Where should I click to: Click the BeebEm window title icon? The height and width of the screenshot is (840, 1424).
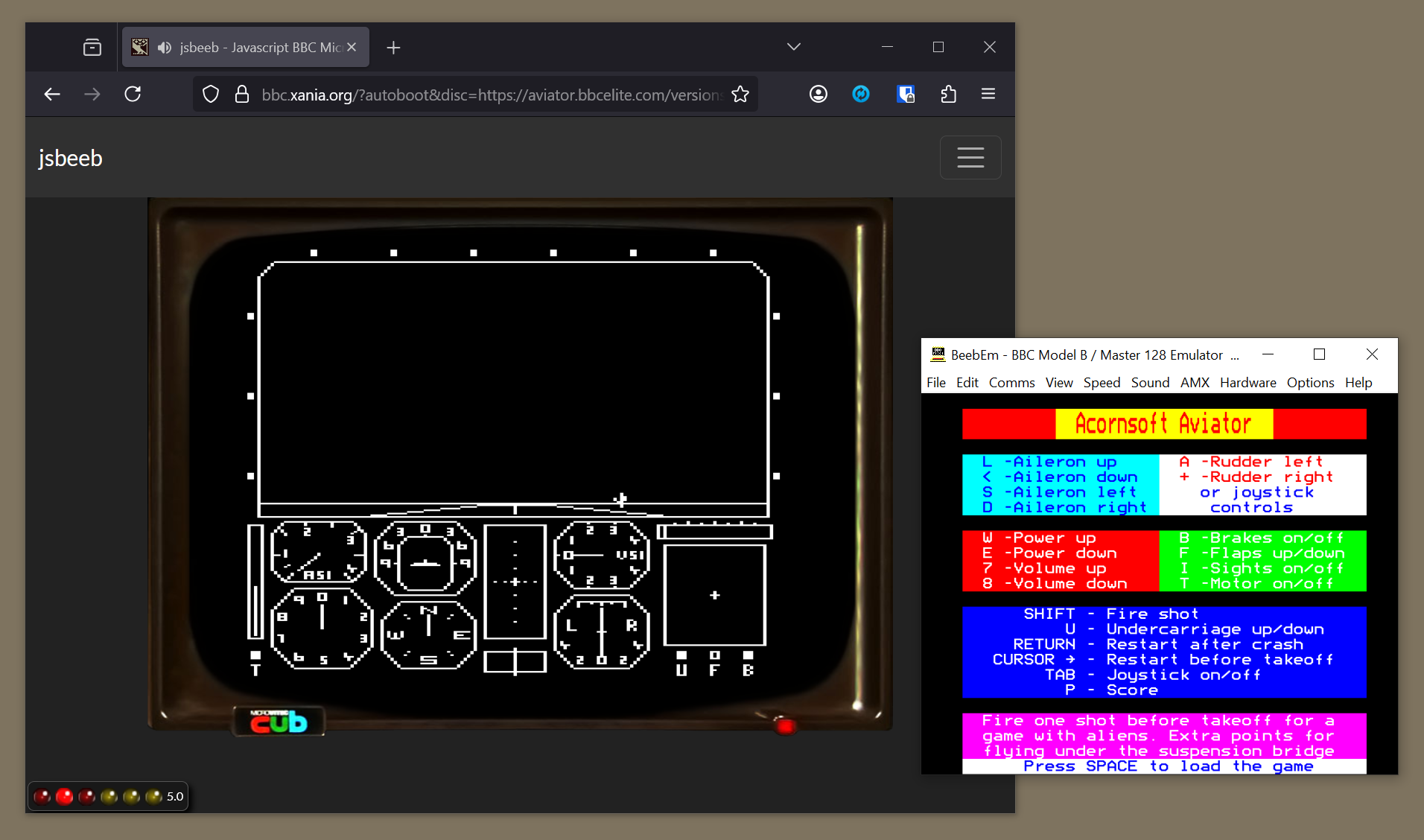click(938, 354)
